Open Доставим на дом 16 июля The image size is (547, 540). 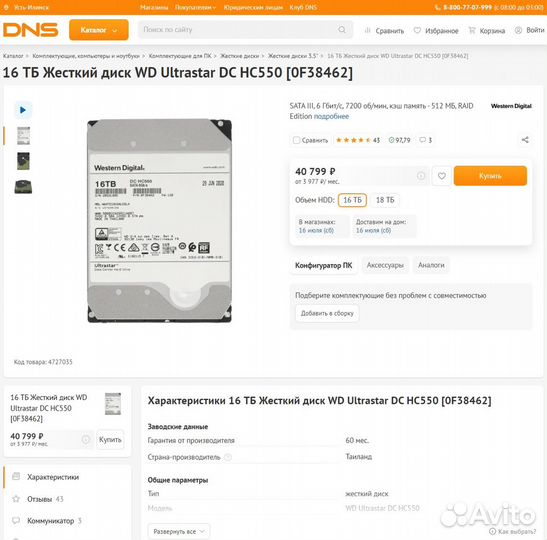tap(384, 226)
